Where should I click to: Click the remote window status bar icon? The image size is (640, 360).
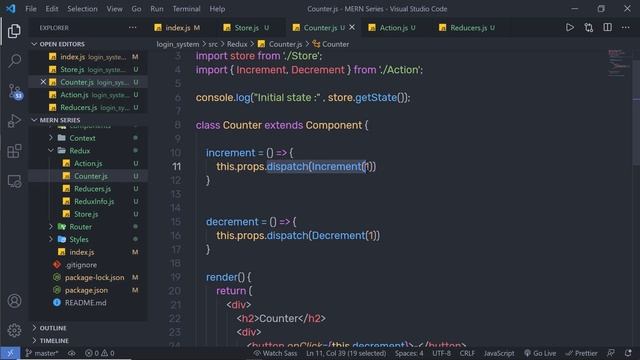tap(10, 353)
